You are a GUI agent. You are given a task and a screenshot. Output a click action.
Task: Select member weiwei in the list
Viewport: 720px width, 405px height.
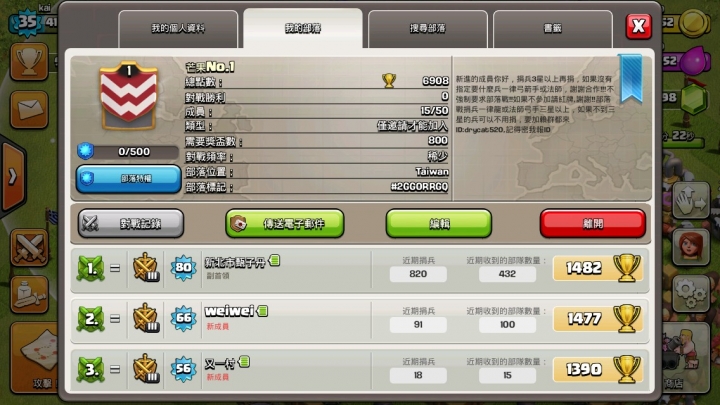[x=360, y=319]
